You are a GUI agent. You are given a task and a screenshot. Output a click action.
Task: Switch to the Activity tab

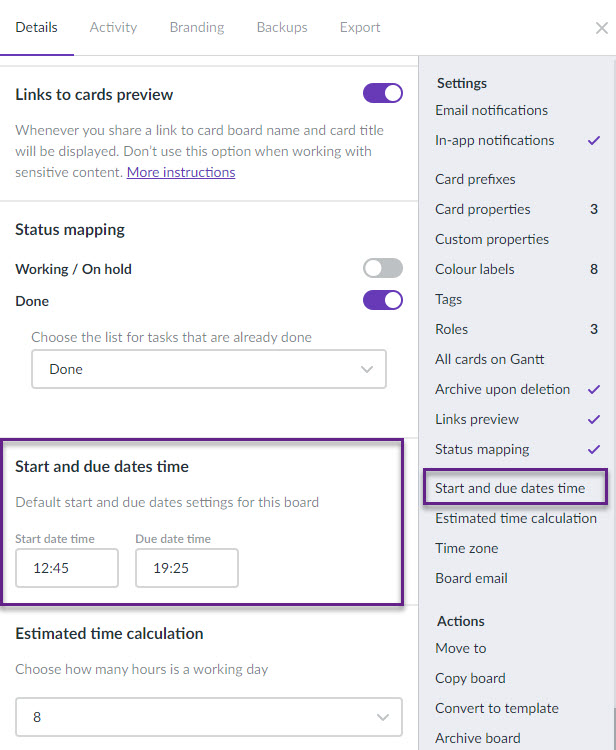(113, 27)
